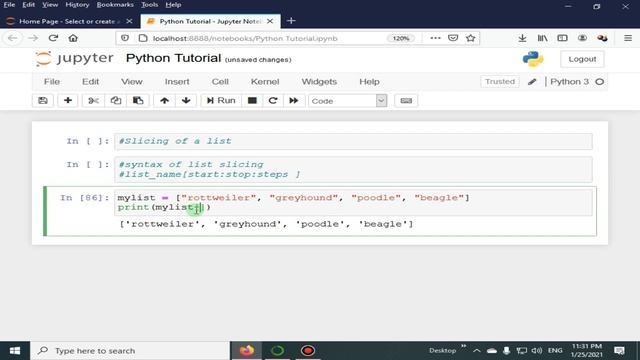Move selected cell up with the arrow
The image size is (640, 360).
tap(164, 100)
